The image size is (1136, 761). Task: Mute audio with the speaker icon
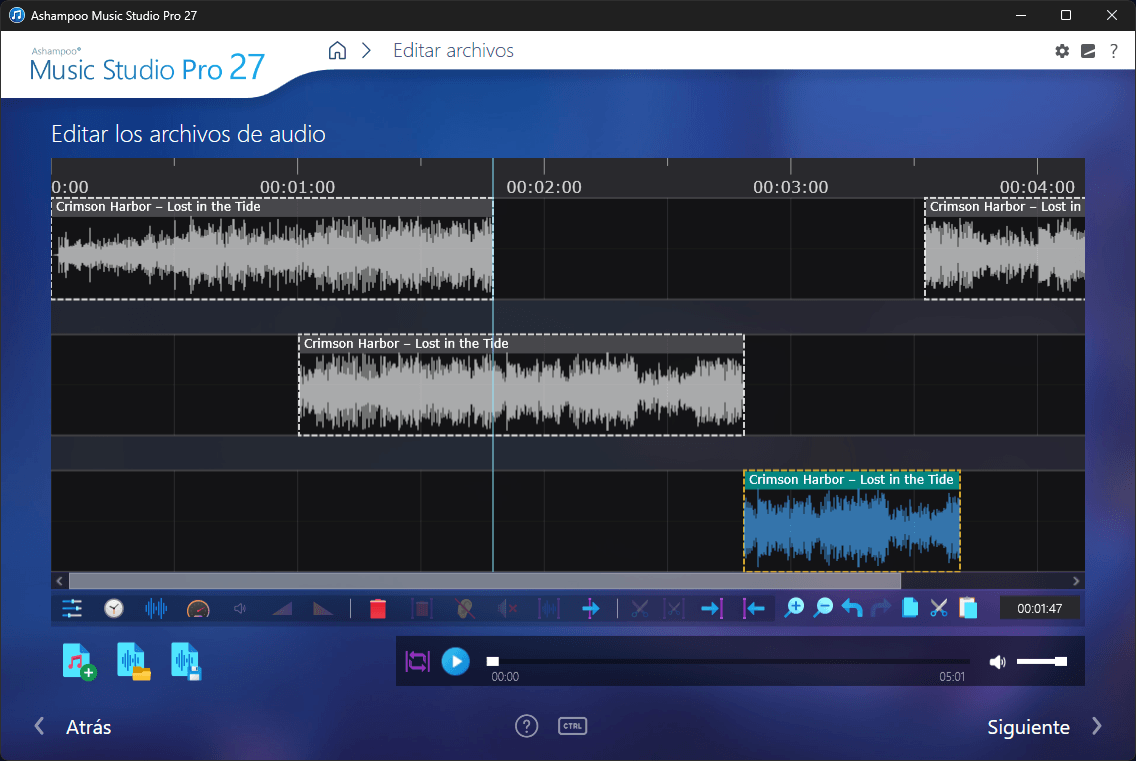[998, 661]
